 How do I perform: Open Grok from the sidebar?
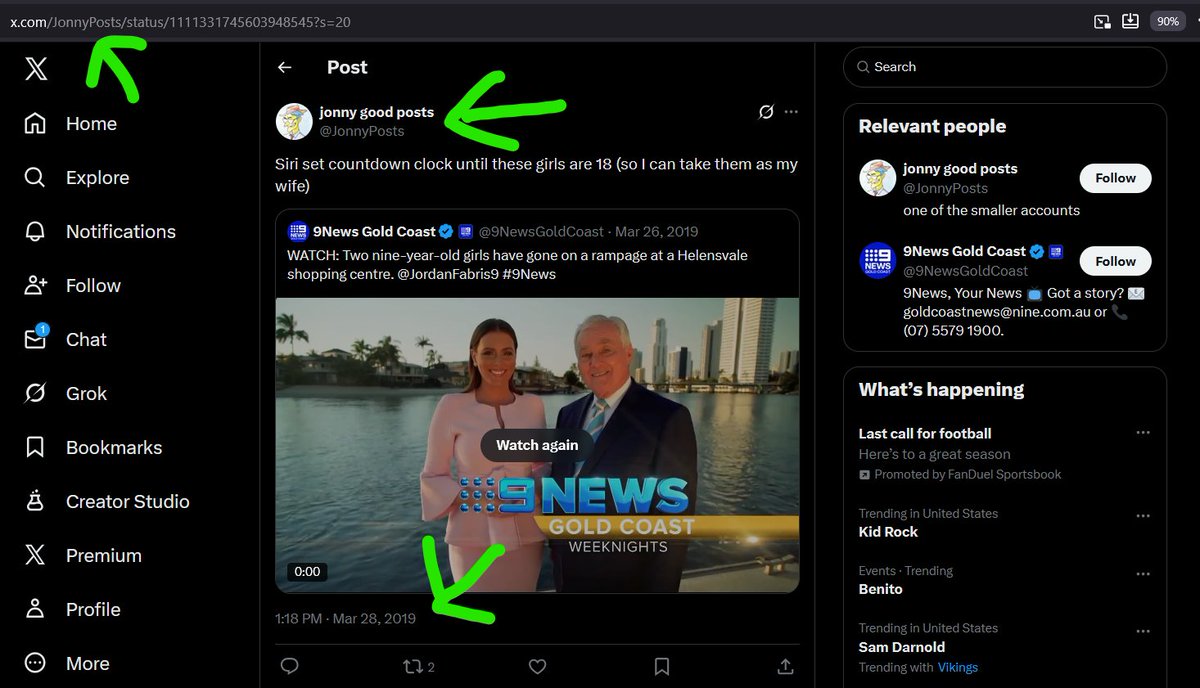click(x=86, y=393)
